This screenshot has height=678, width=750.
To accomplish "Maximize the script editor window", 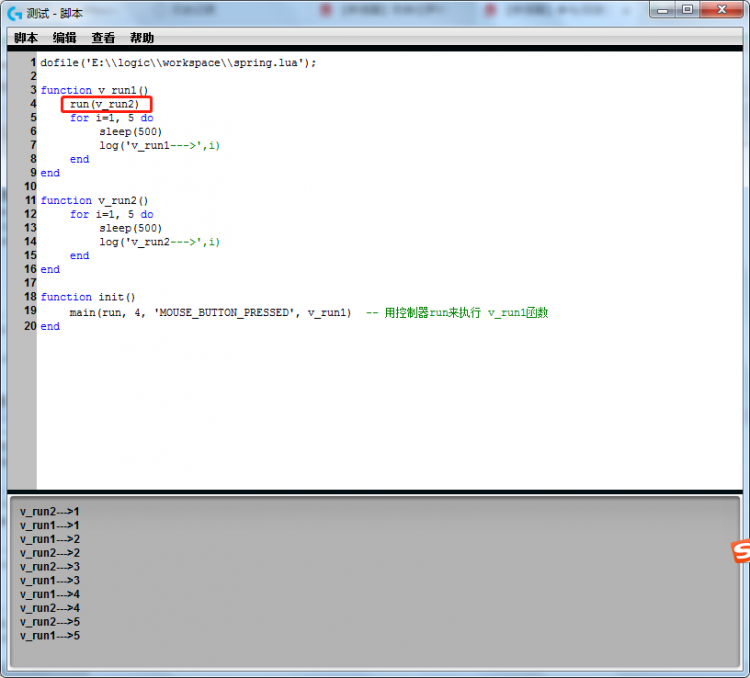I will [x=688, y=9].
